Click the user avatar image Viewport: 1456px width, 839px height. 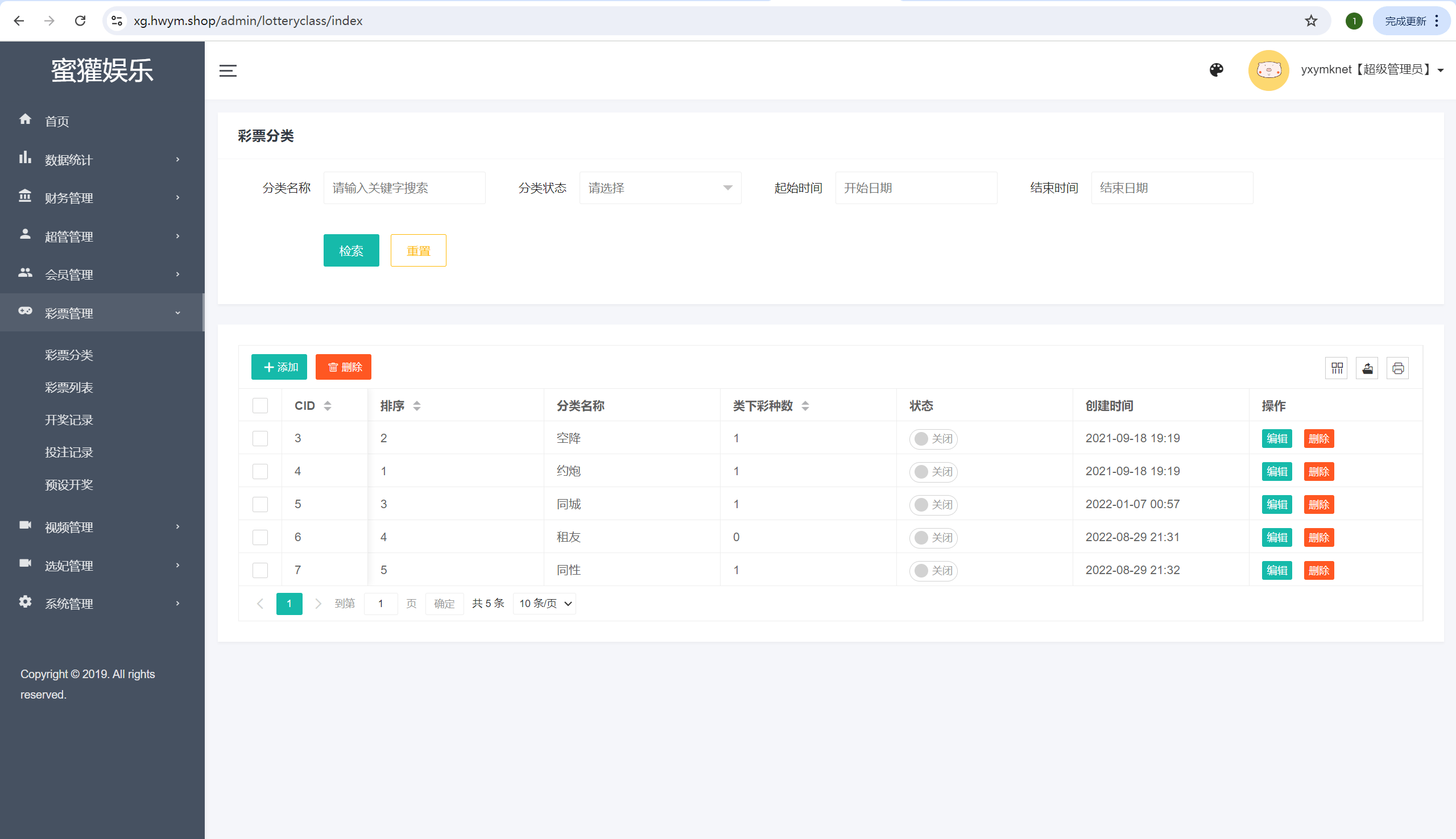click(x=1268, y=70)
